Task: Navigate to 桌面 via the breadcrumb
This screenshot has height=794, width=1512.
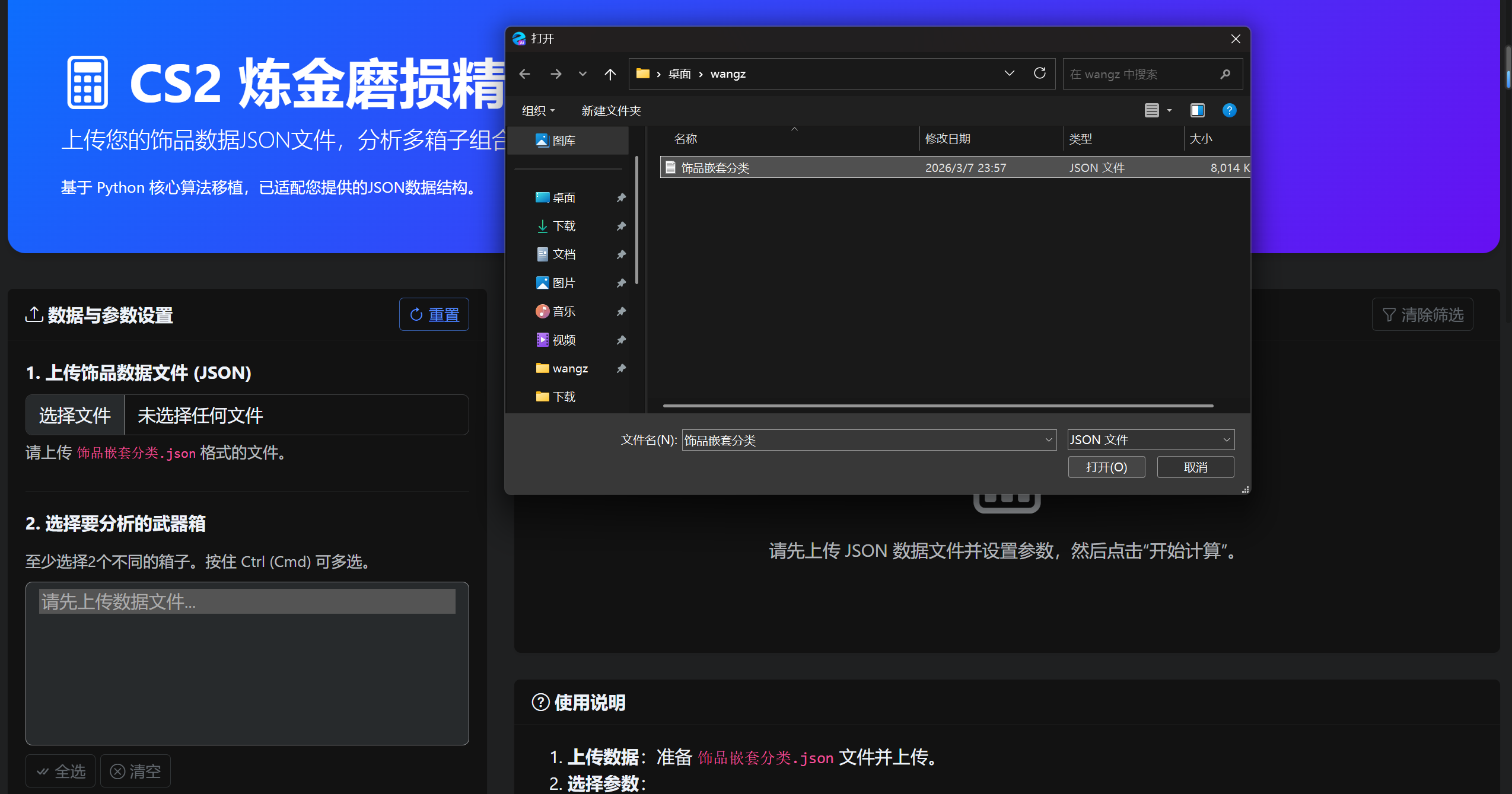Action: (679, 74)
